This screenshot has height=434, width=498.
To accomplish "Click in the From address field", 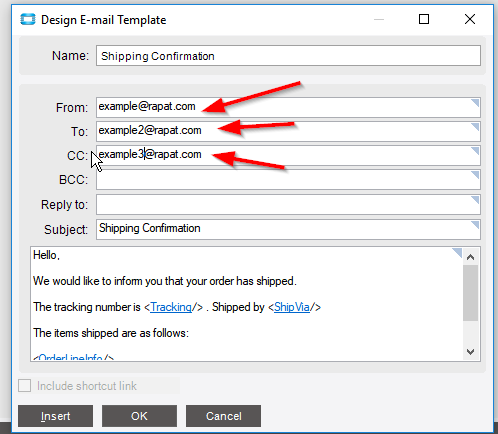I will click(x=288, y=107).
